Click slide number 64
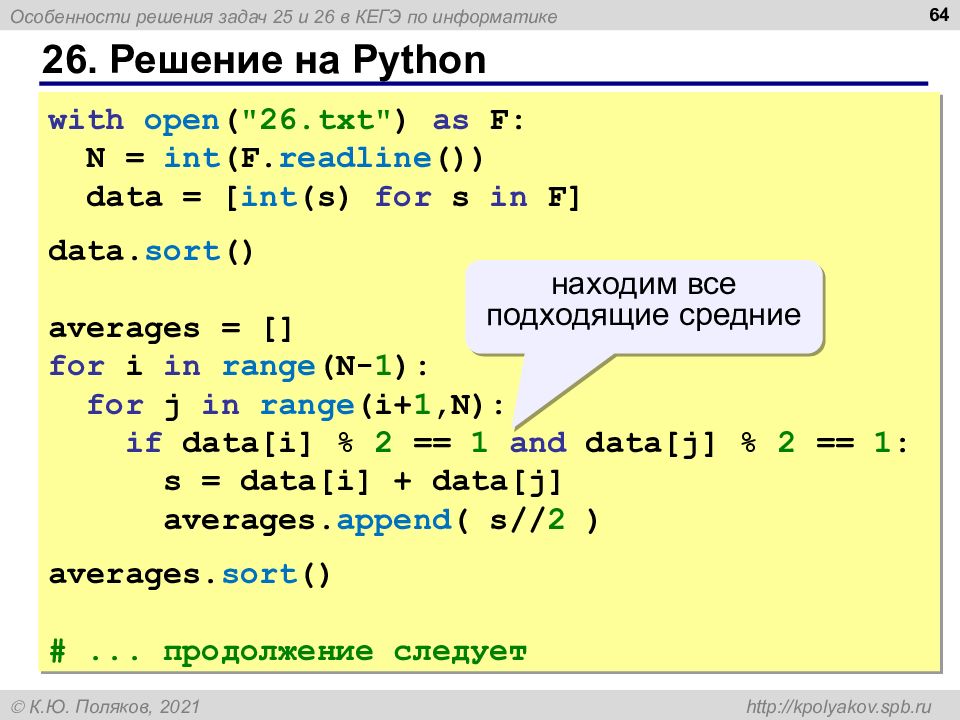This screenshot has height=720, width=960. tap(939, 15)
